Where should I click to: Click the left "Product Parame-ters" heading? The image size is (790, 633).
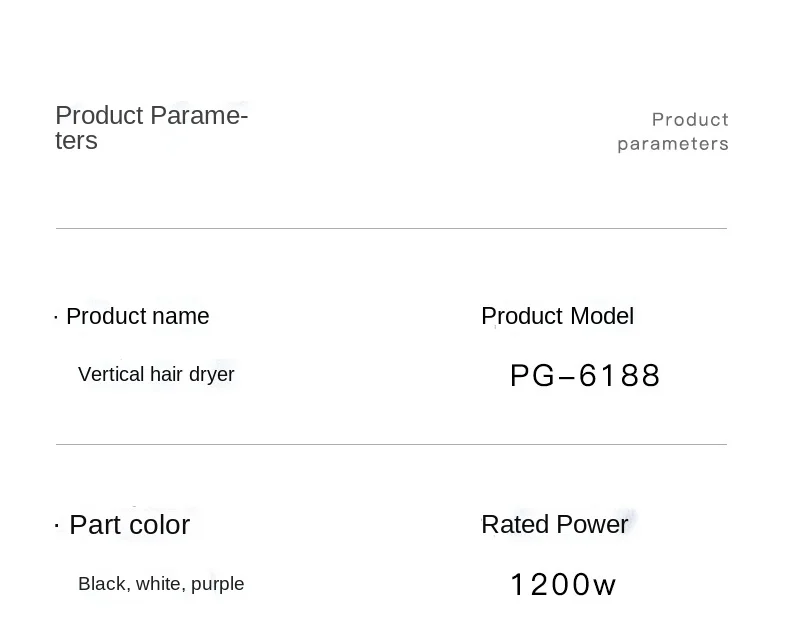[x=151, y=128]
